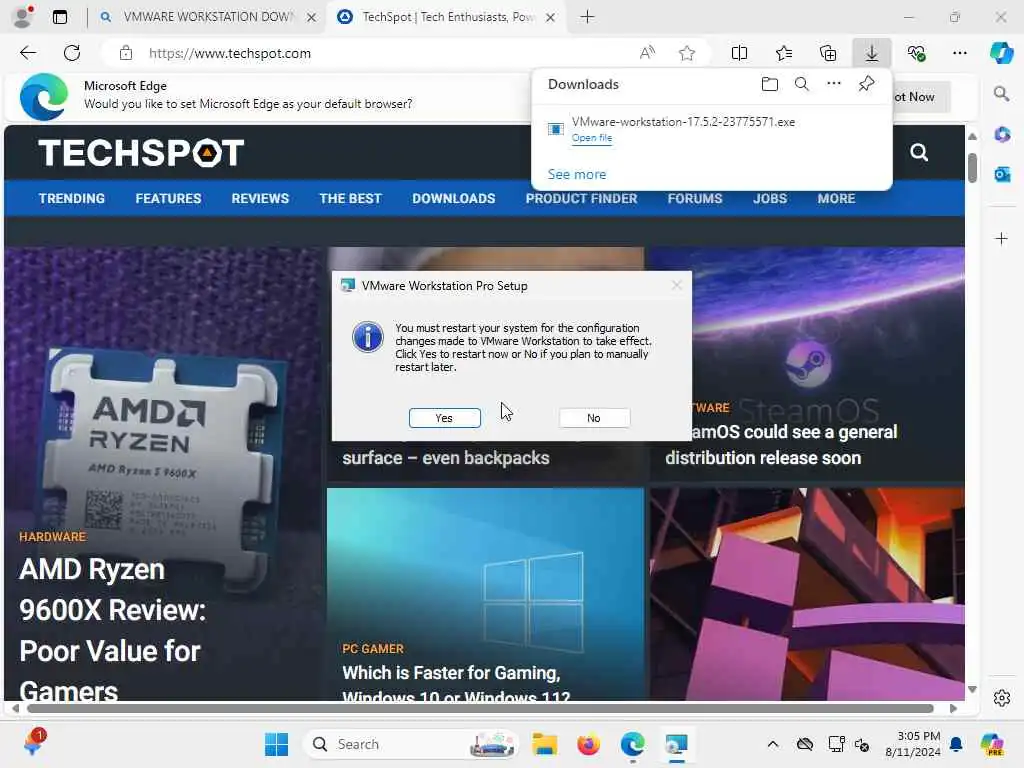This screenshot has height=768, width=1024.
Task: Open the Favorites list
Action: (x=784, y=53)
